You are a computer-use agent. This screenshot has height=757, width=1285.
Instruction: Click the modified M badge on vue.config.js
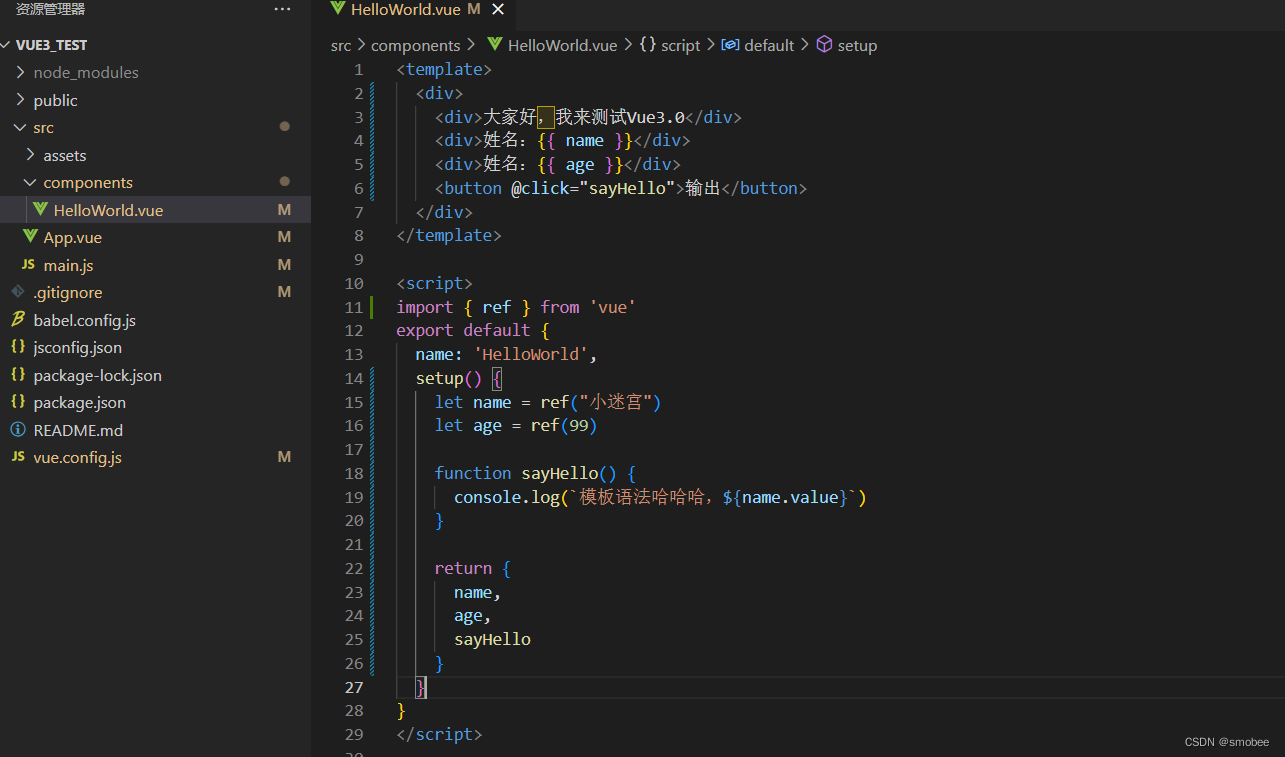284,457
